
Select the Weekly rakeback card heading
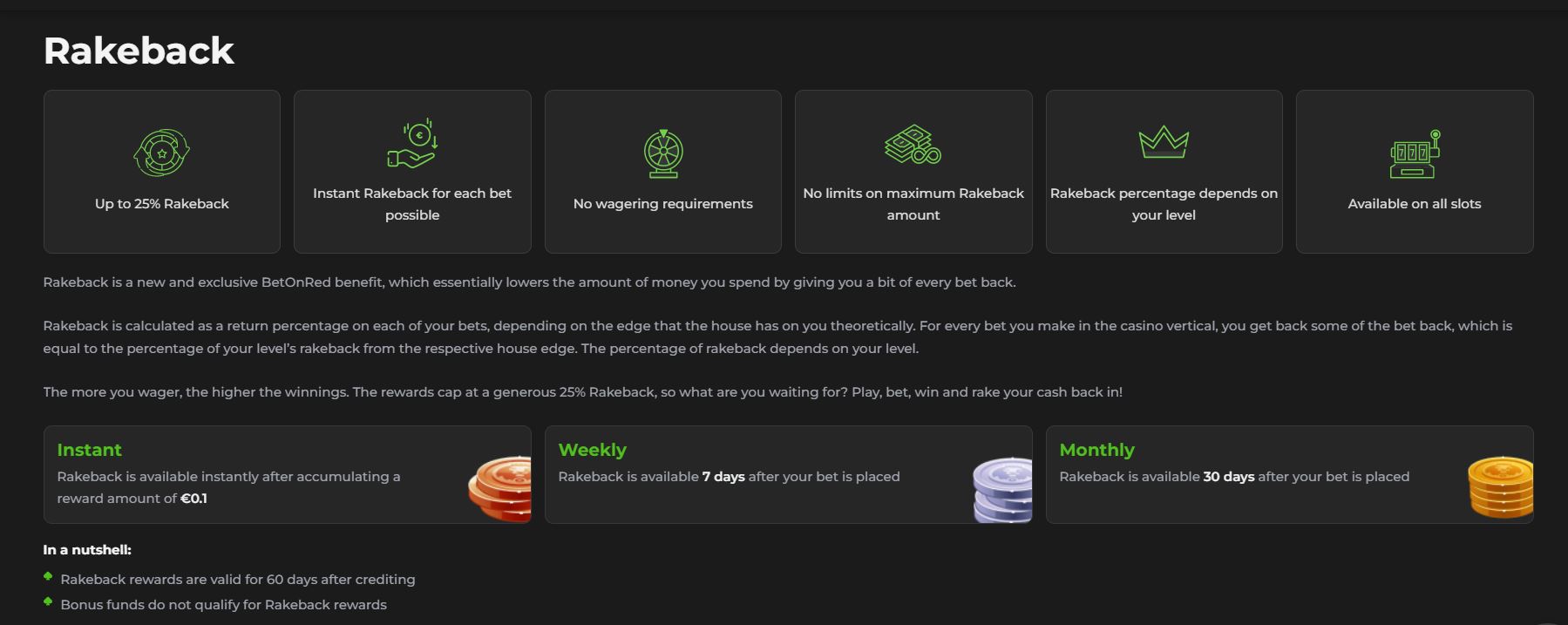click(592, 450)
